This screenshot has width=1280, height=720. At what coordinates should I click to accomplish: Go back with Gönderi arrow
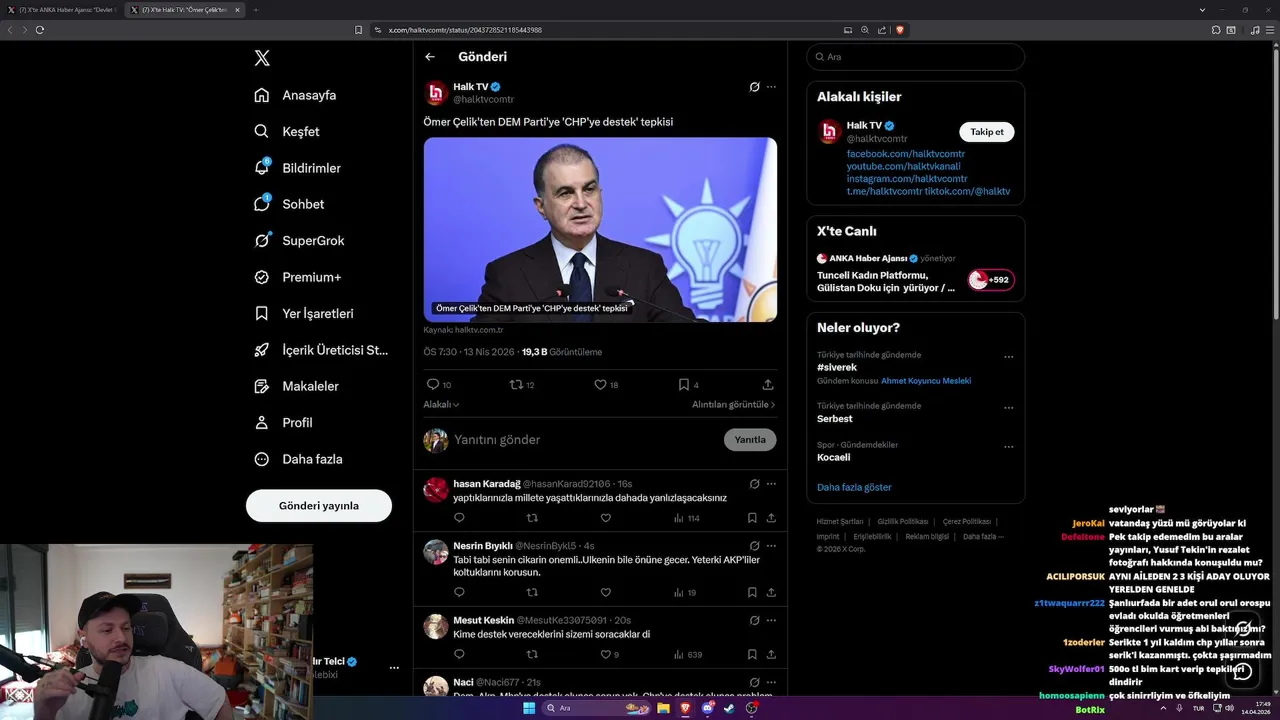click(430, 57)
